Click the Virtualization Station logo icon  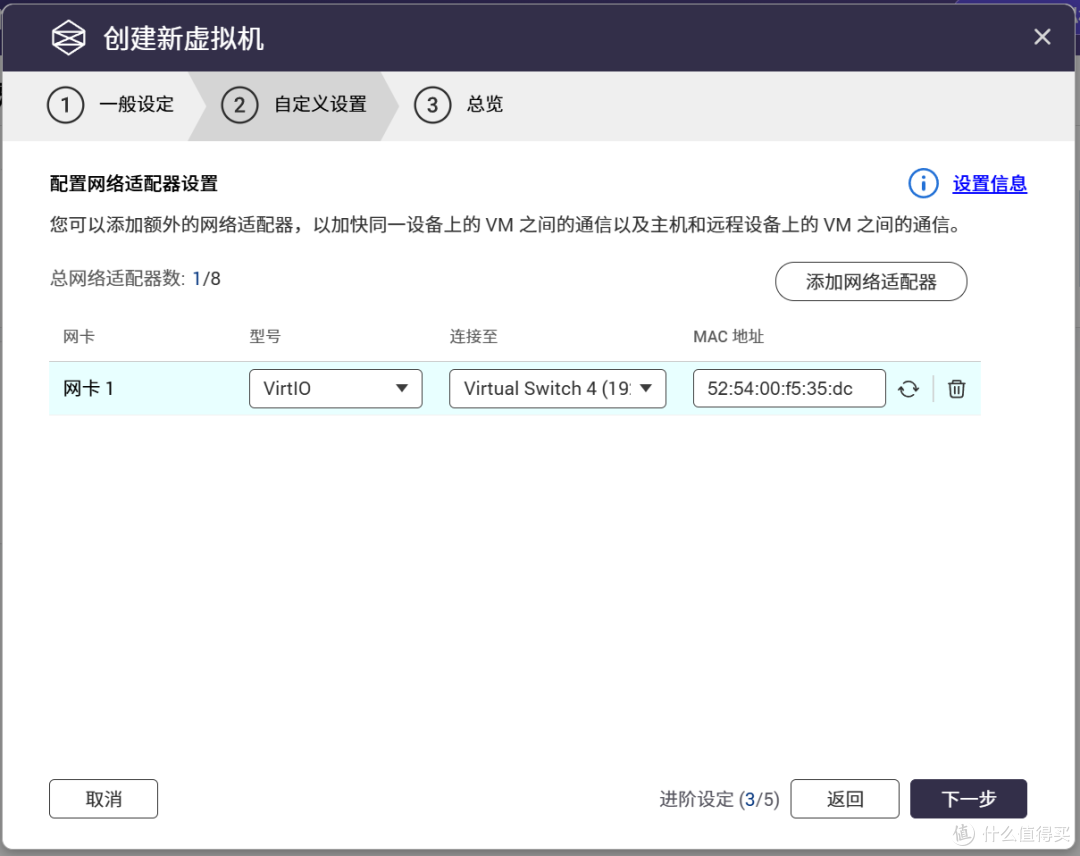[68, 37]
